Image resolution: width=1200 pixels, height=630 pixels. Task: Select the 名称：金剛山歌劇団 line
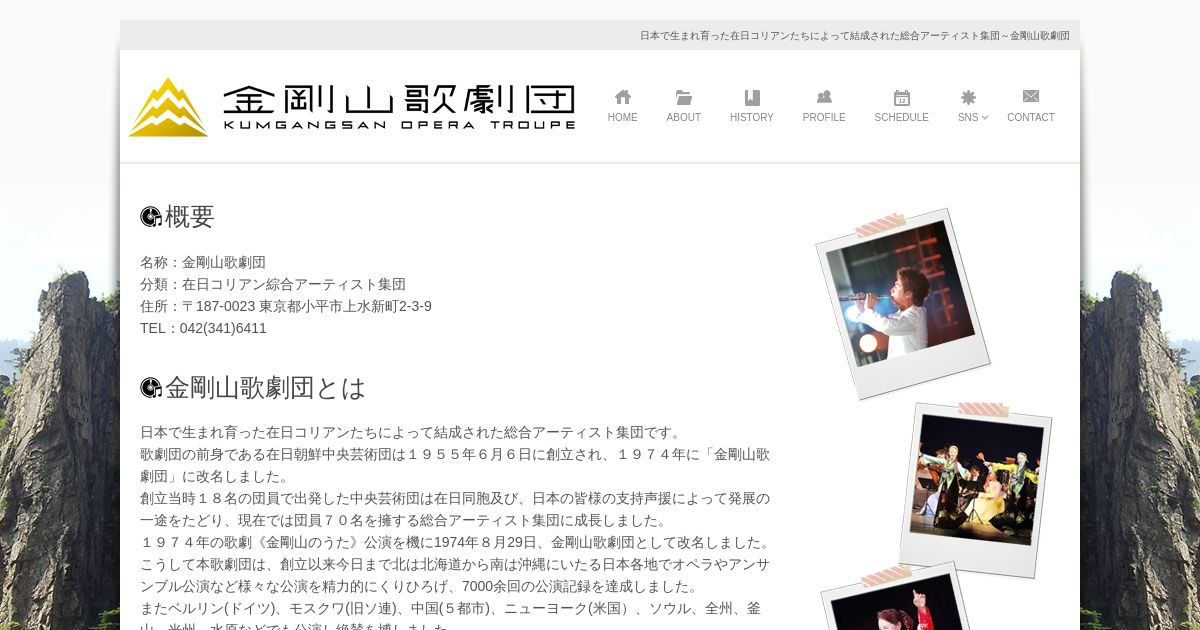coord(203,262)
